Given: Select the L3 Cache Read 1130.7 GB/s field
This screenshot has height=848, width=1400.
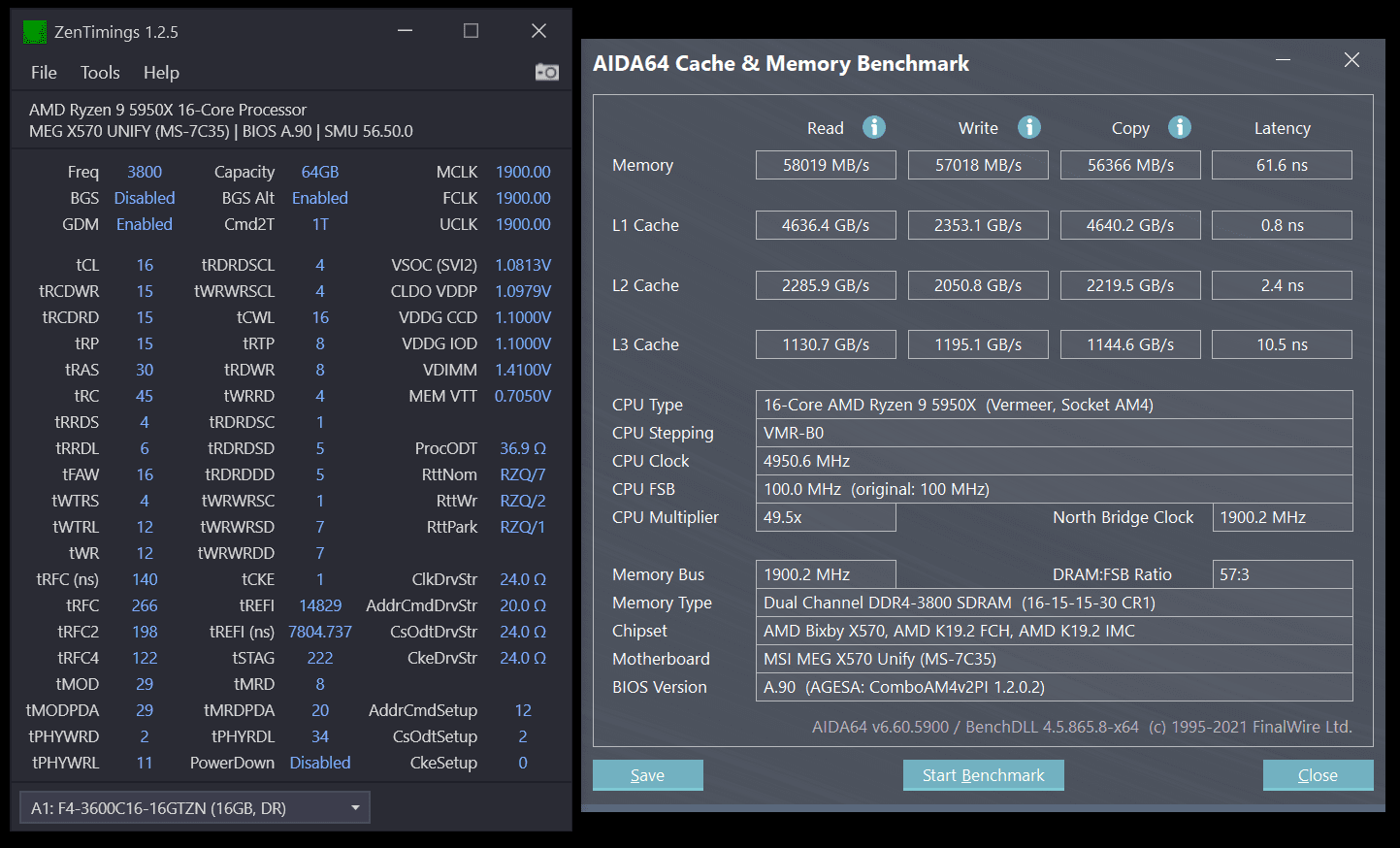Looking at the screenshot, I should [x=826, y=344].
